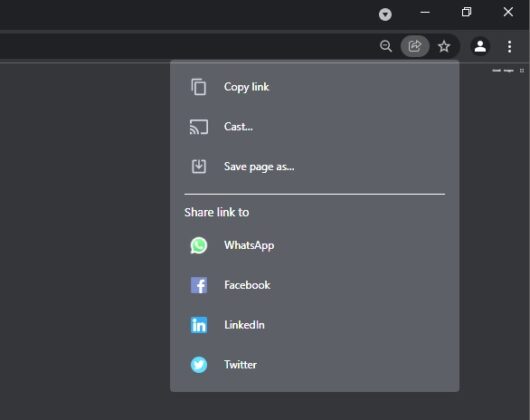The width and height of the screenshot is (530, 420).
Task: Click the Twitter bird icon
Action: (199, 365)
